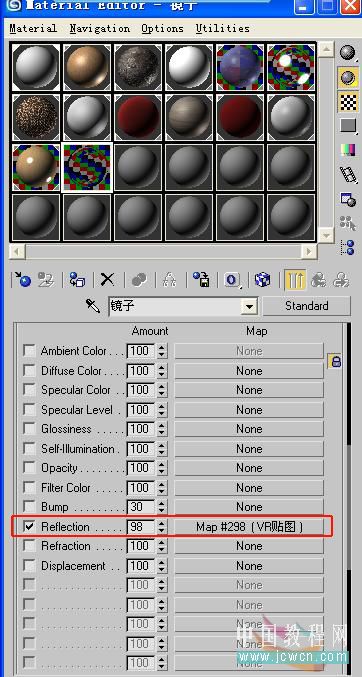362x677 pixels.
Task: Click the Reset Map/Mtl X icon
Action: click(x=107, y=280)
